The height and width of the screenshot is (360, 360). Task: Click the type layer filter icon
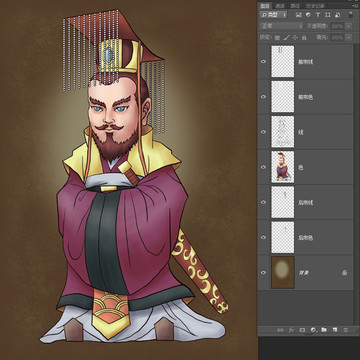click(x=318, y=15)
